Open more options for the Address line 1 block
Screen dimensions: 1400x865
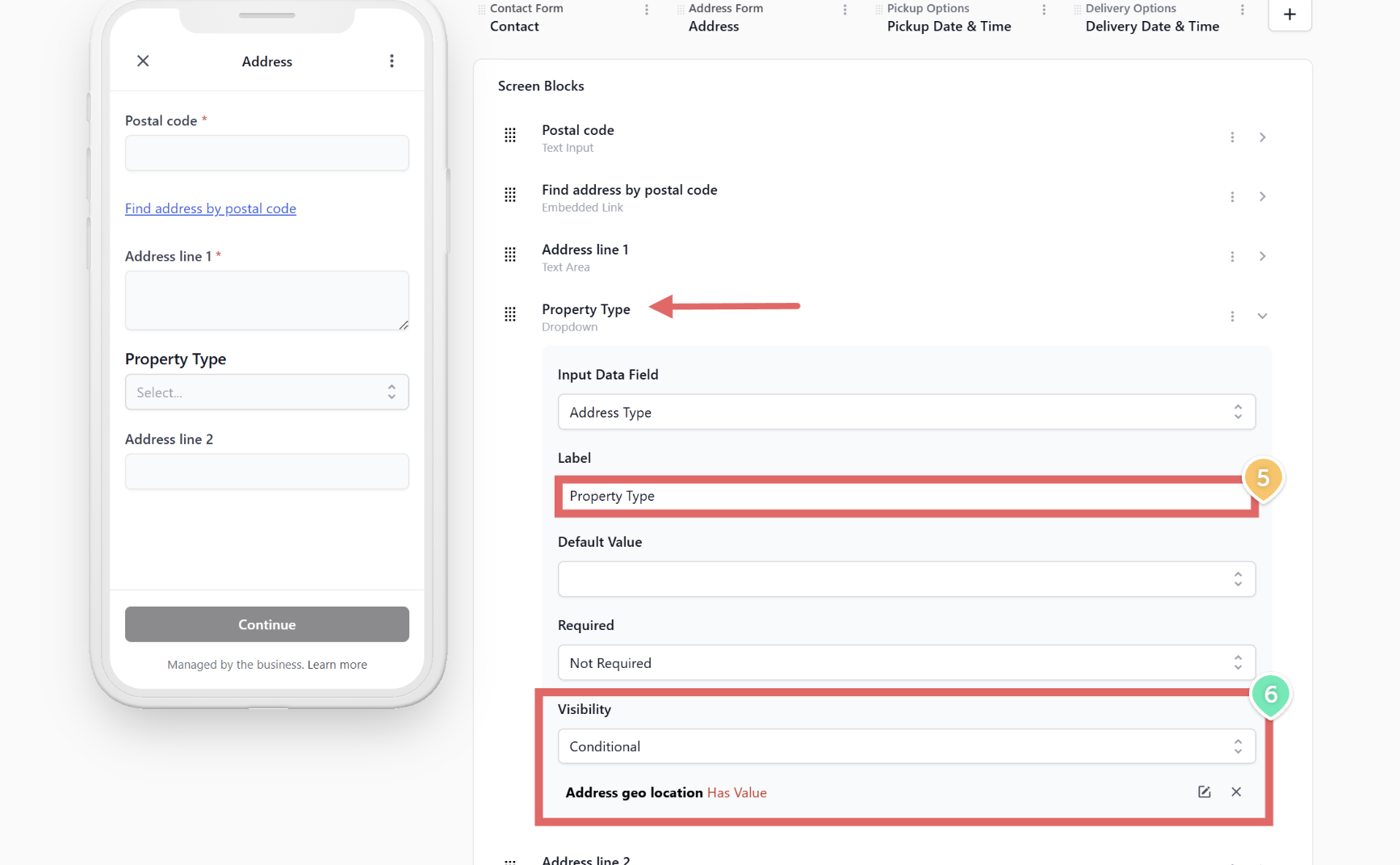click(1232, 257)
